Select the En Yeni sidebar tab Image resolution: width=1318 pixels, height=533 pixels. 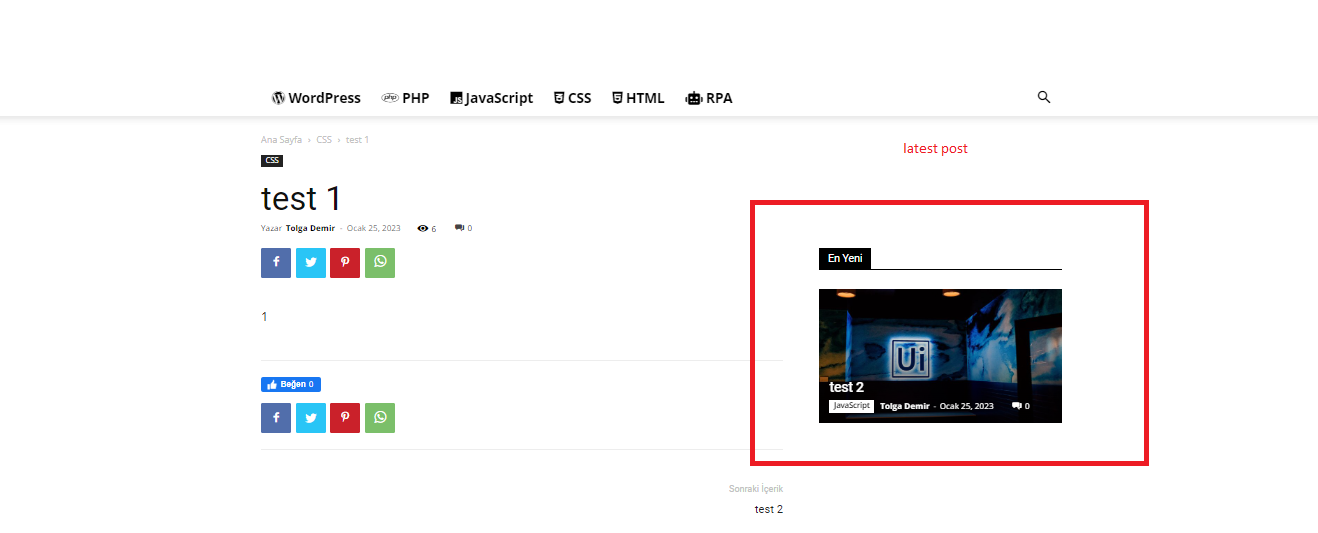coord(845,258)
